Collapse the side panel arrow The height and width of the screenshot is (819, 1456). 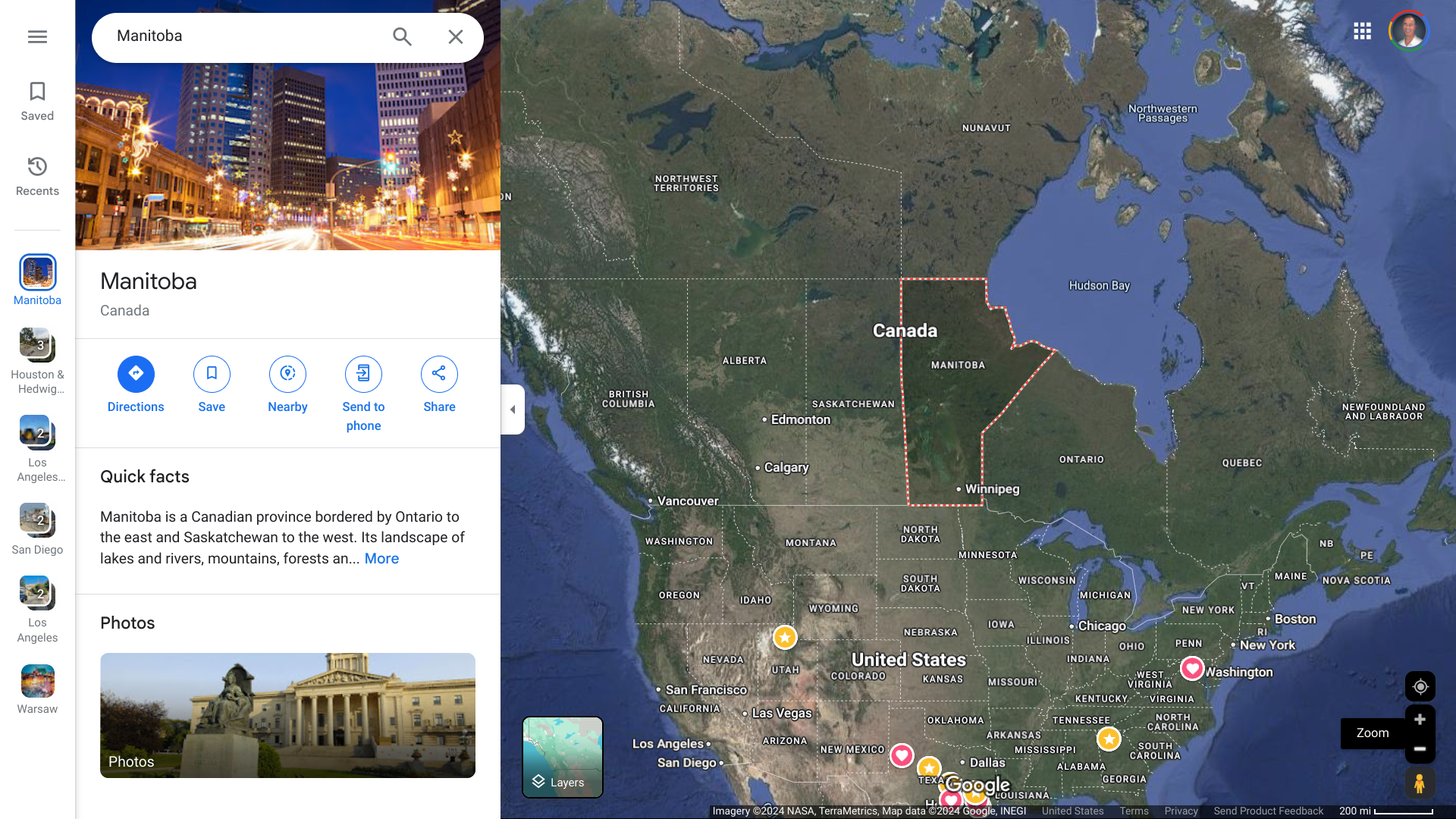click(x=513, y=409)
